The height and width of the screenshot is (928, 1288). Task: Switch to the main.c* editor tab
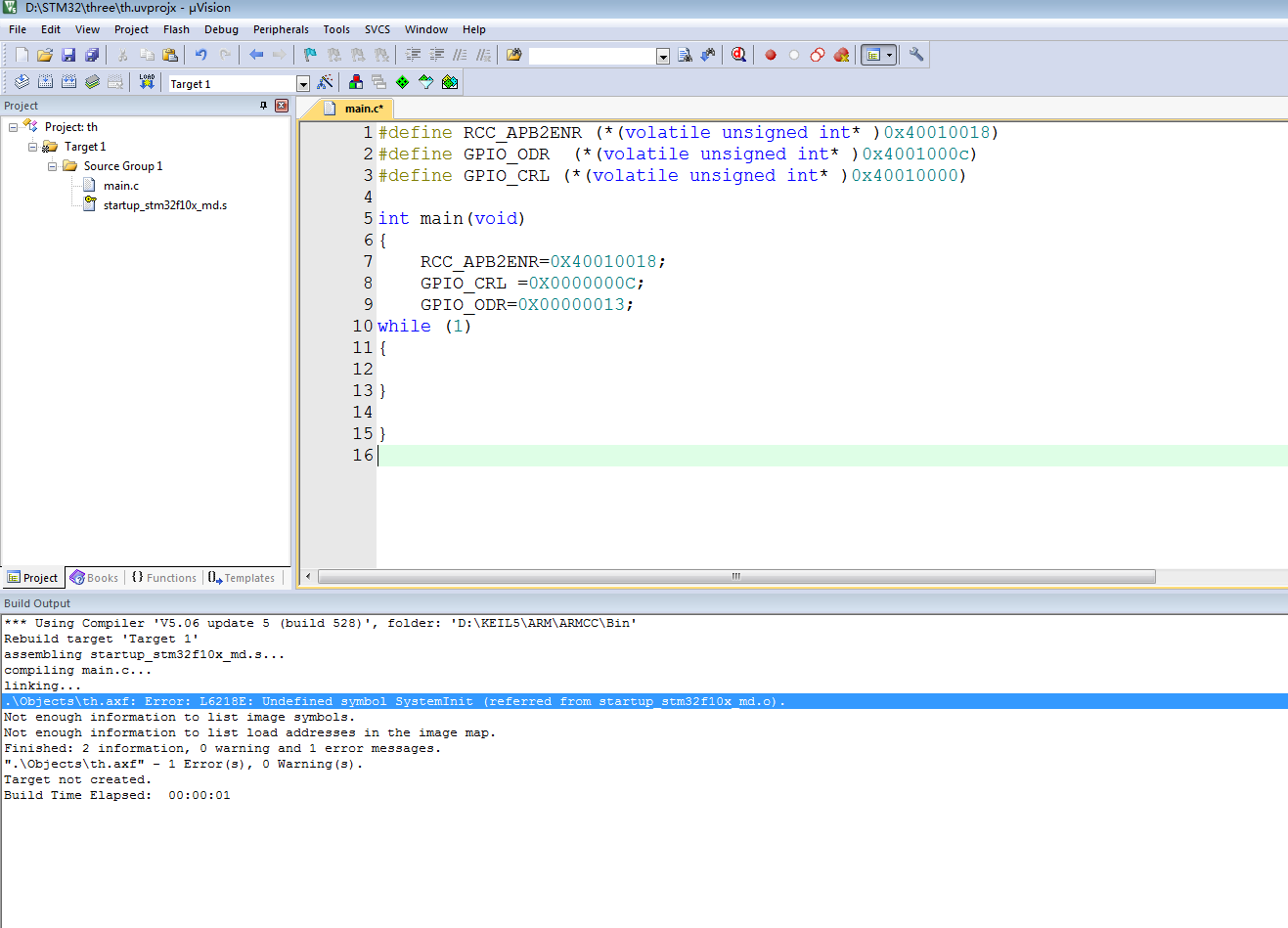[x=354, y=109]
